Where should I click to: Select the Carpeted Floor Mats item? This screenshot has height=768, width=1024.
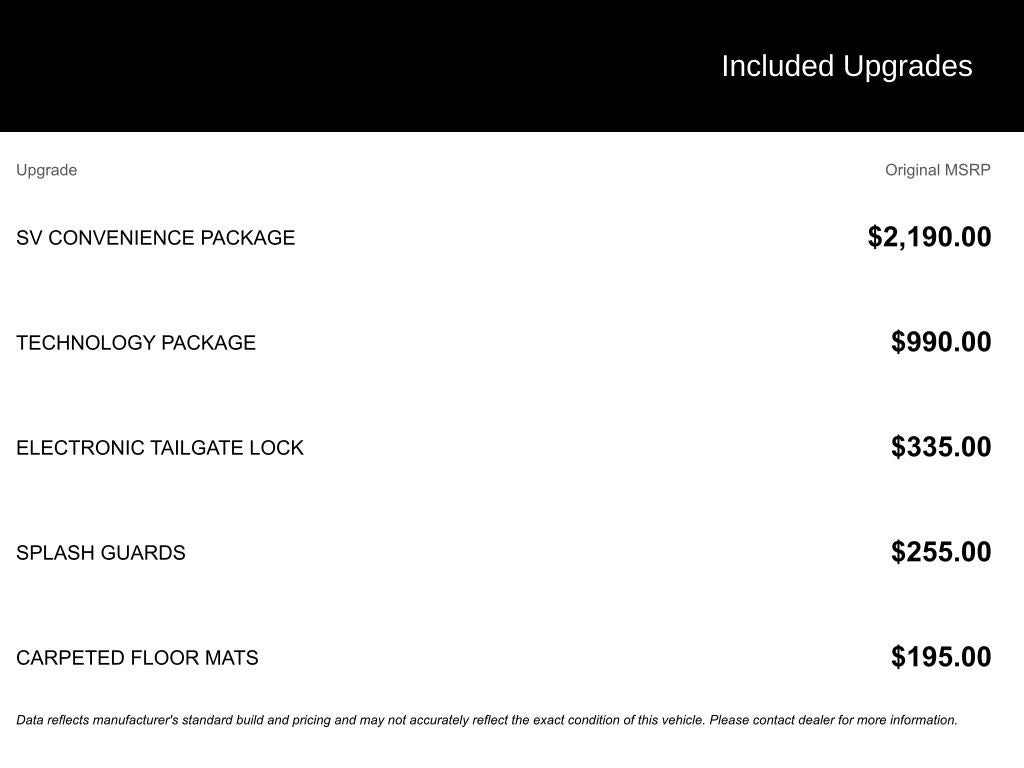137,658
